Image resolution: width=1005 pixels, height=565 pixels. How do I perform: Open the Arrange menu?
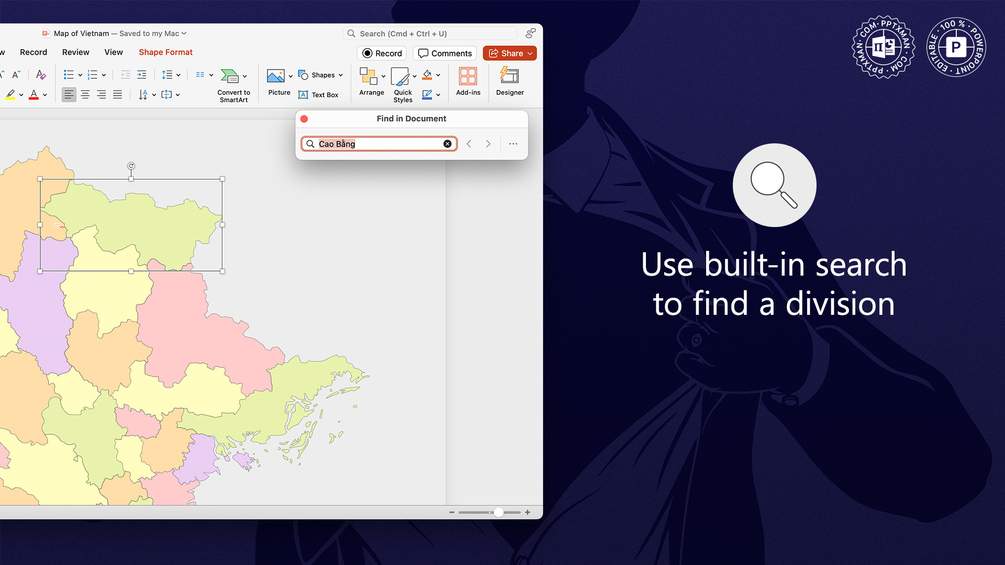[x=372, y=82]
